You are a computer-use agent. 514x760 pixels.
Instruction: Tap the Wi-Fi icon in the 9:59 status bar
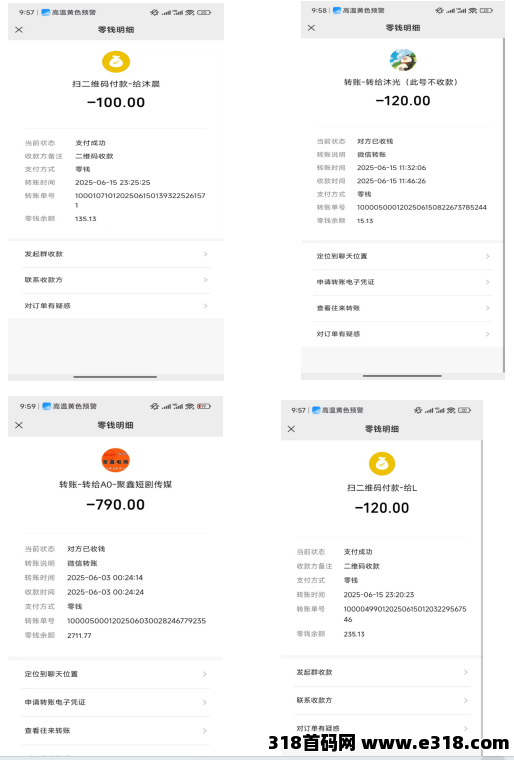(x=190, y=406)
